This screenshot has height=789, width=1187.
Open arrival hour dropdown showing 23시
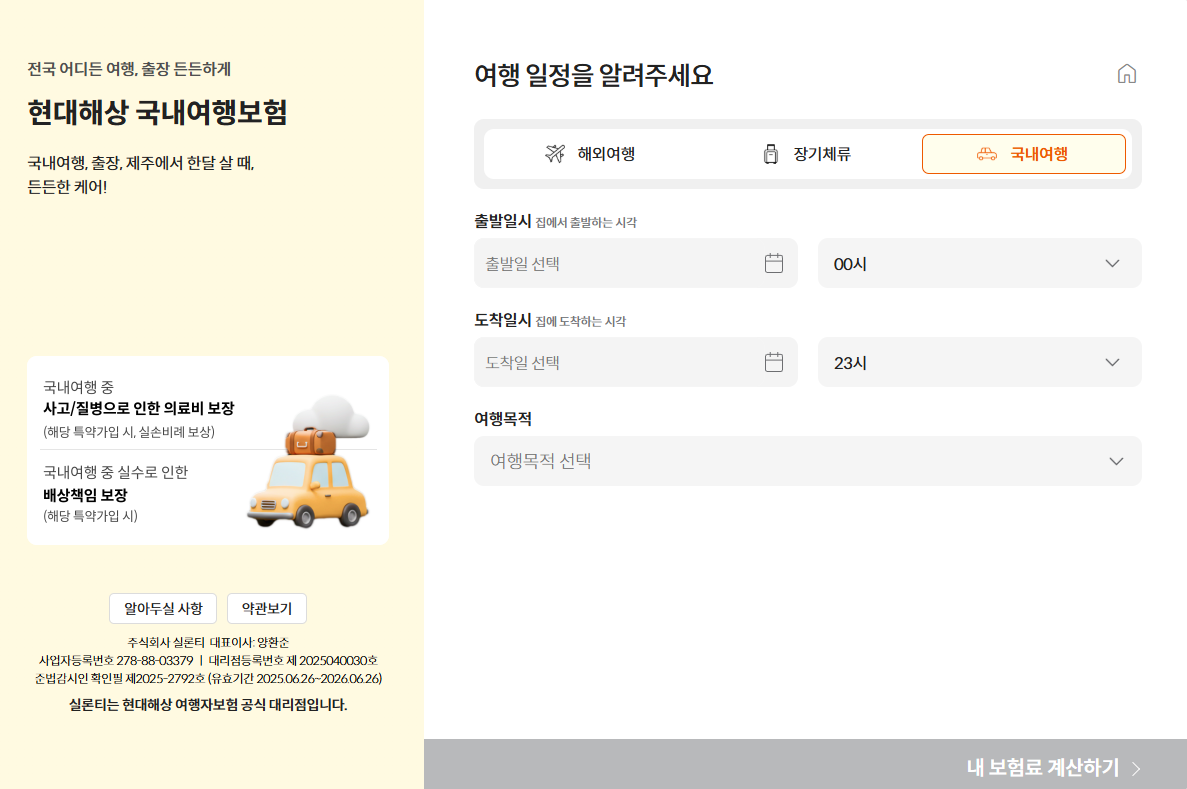[x=980, y=362]
